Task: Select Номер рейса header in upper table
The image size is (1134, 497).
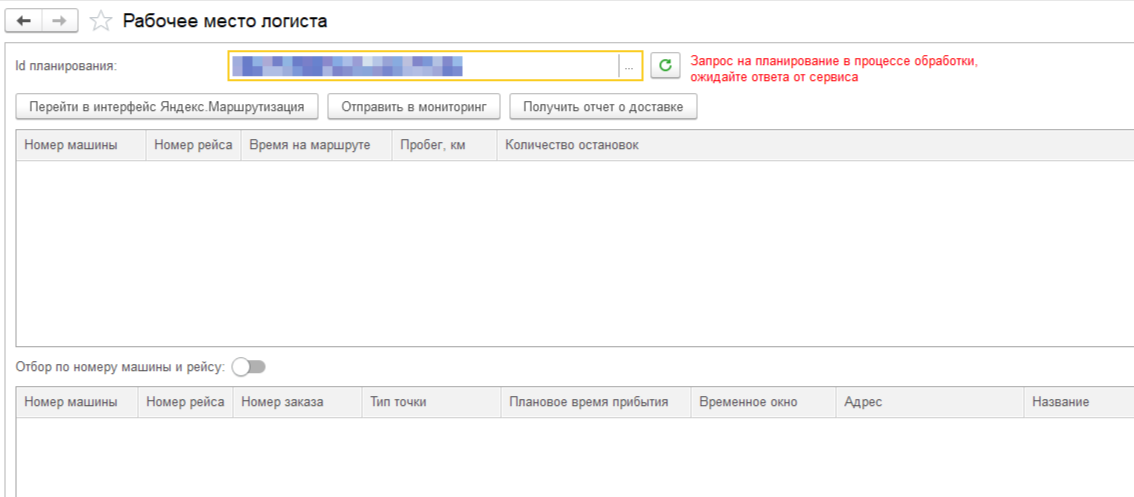Action: click(194, 145)
